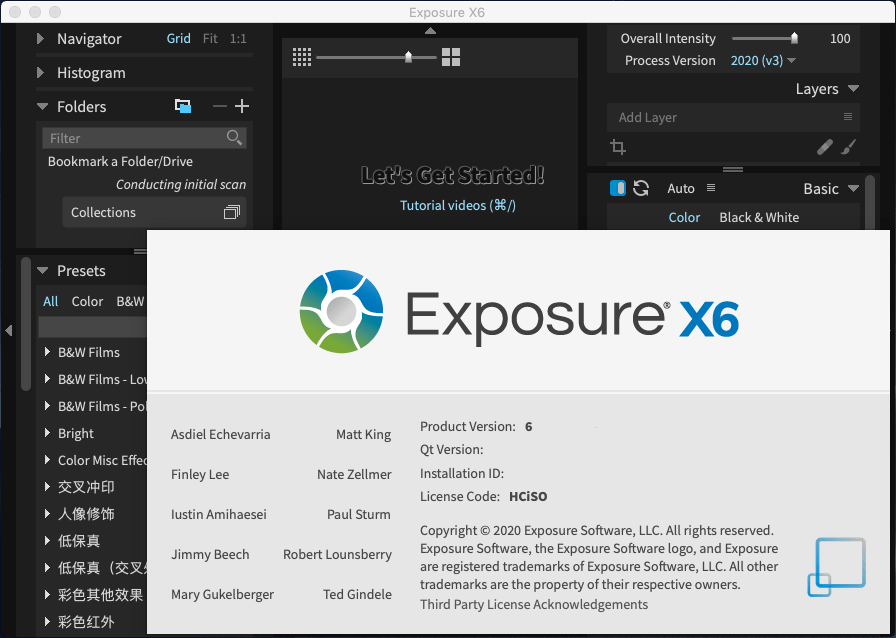Click the folder view icon in Folders
This screenshot has width=896, height=638.
coord(183,106)
